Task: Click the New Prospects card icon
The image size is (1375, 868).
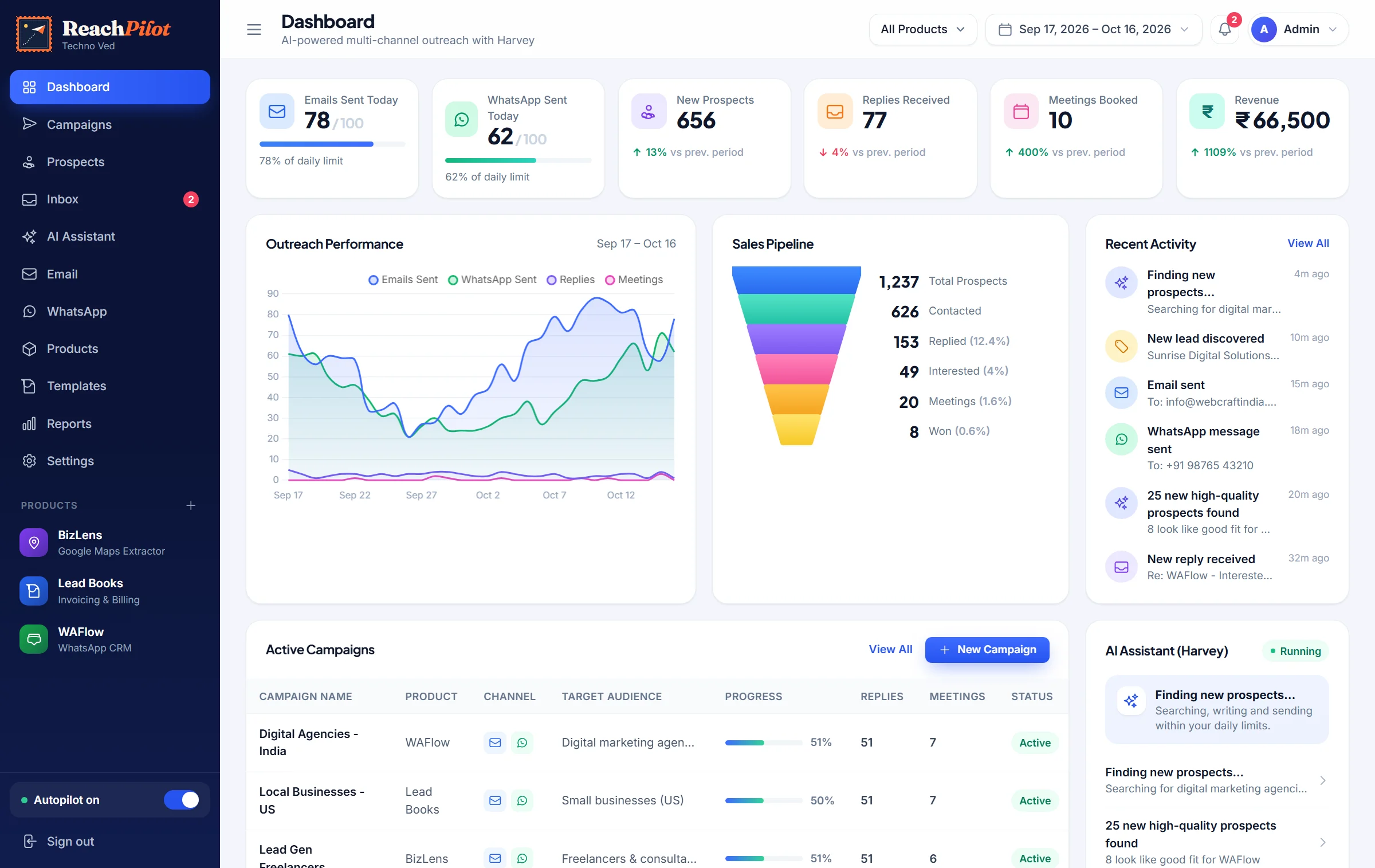Action: [x=648, y=111]
